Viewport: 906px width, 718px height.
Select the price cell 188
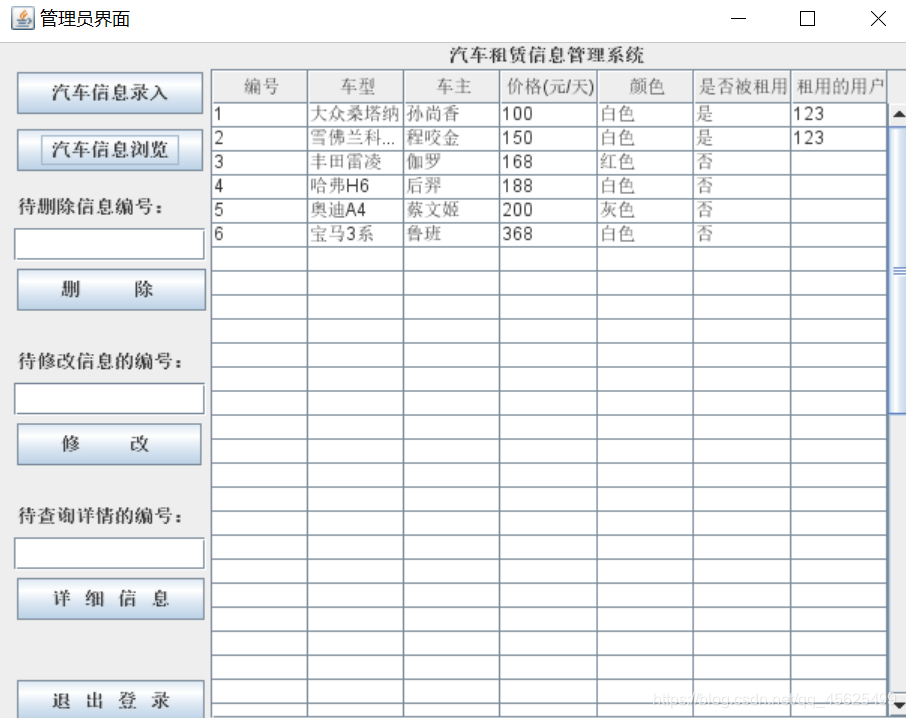pyautogui.click(x=548, y=187)
